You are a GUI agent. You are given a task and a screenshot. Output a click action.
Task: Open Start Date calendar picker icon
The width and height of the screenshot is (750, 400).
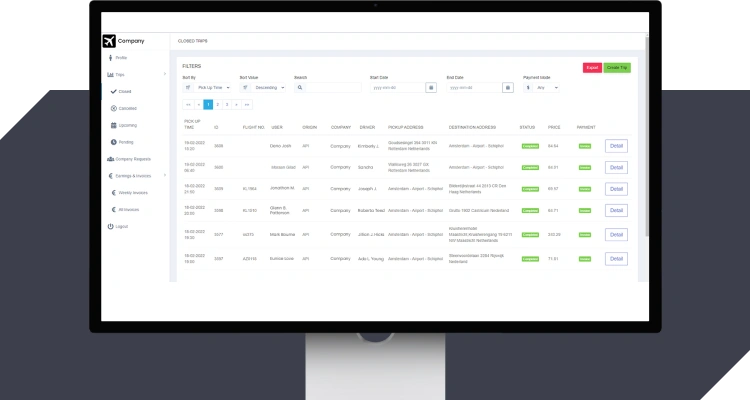(x=431, y=88)
